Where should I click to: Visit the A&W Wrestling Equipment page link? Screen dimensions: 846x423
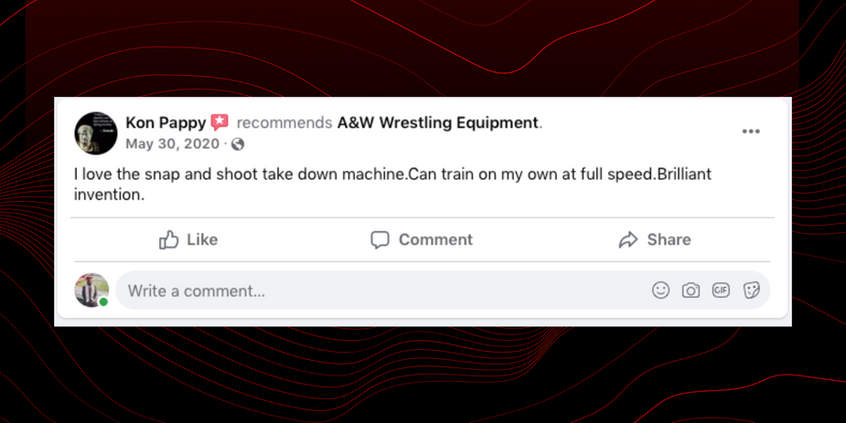[x=438, y=123]
